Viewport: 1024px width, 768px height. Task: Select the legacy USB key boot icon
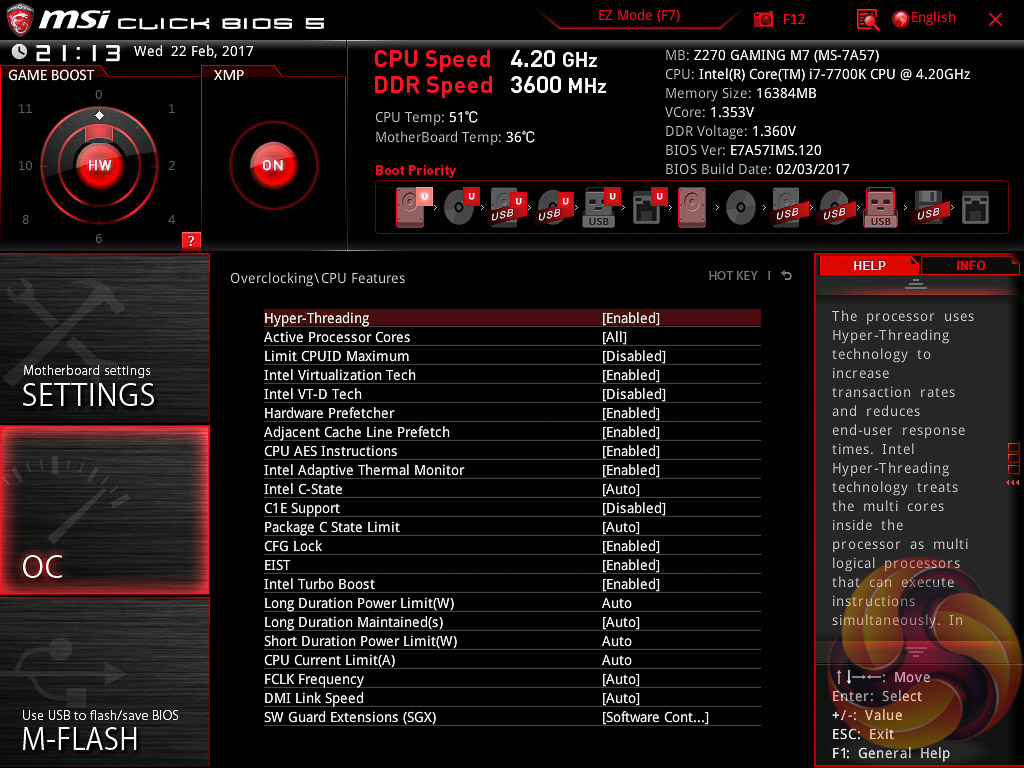point(880,208)
